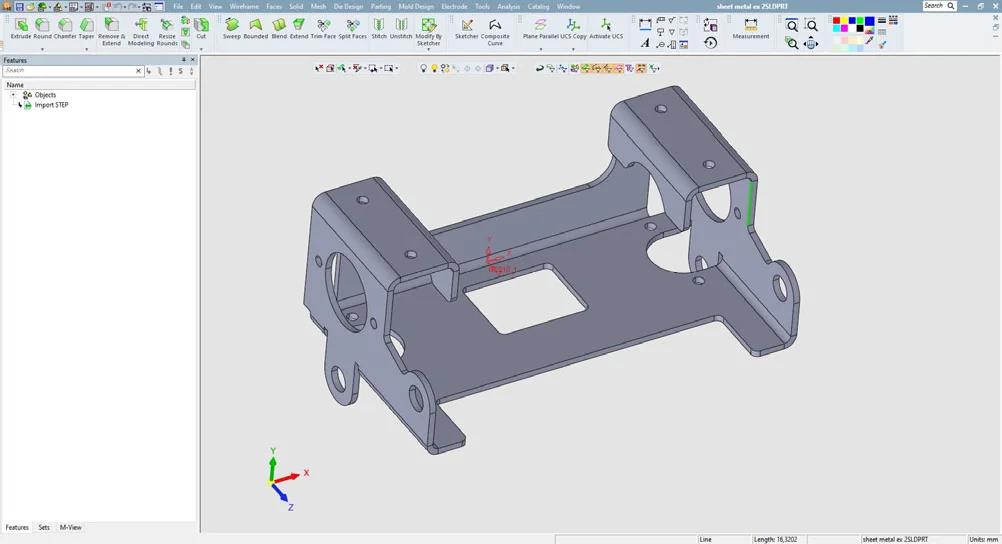Open the Faces menu
The image size is (1002, 544).
click(274, 6)
